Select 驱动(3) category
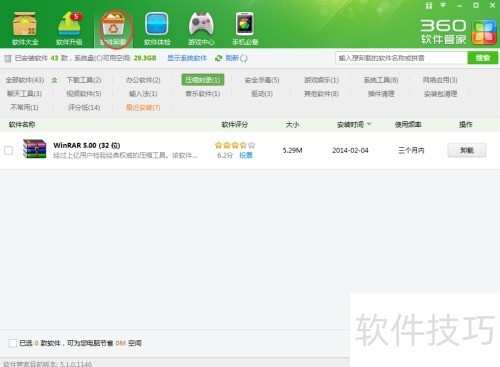 click(x=262, y=94)
